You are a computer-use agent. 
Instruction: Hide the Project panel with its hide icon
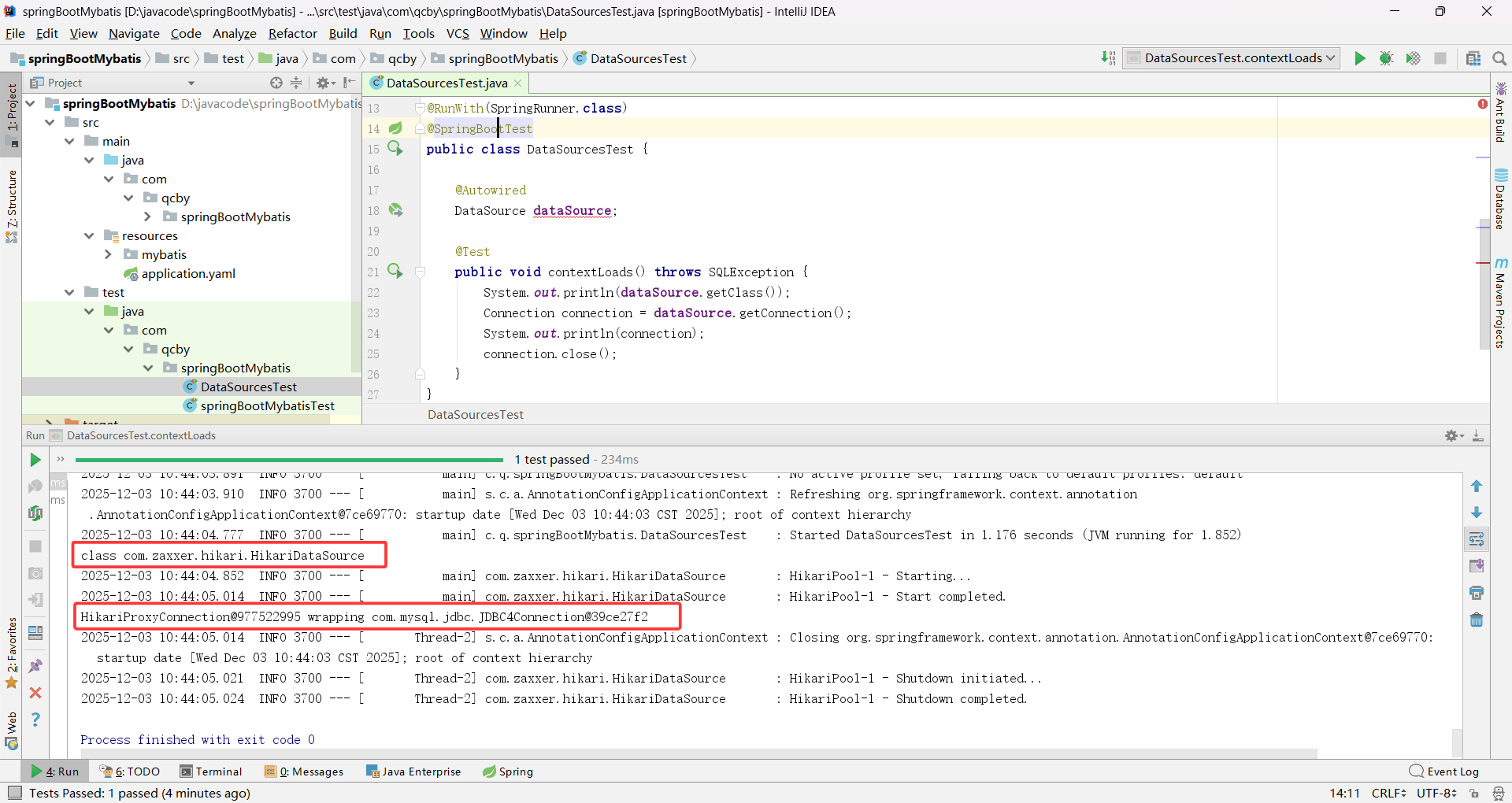[349, 83]
